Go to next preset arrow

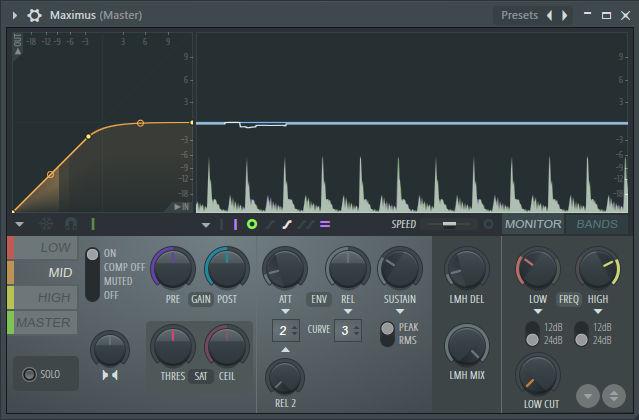click(564, 15)
